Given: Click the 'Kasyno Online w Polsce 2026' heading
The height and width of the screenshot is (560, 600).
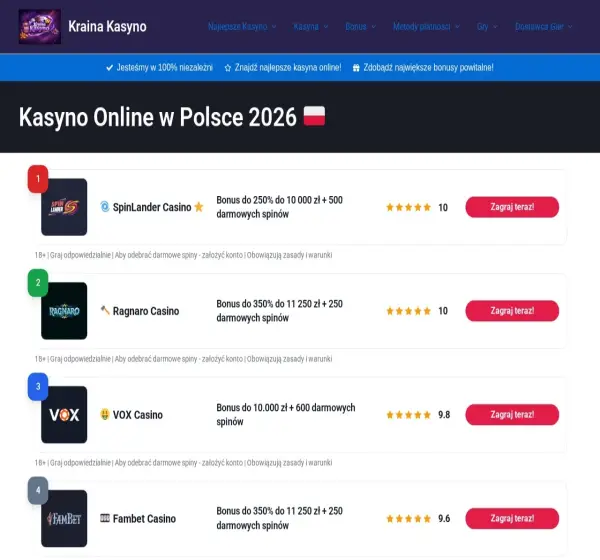Looking at the screenshot, I should point(158,117).
